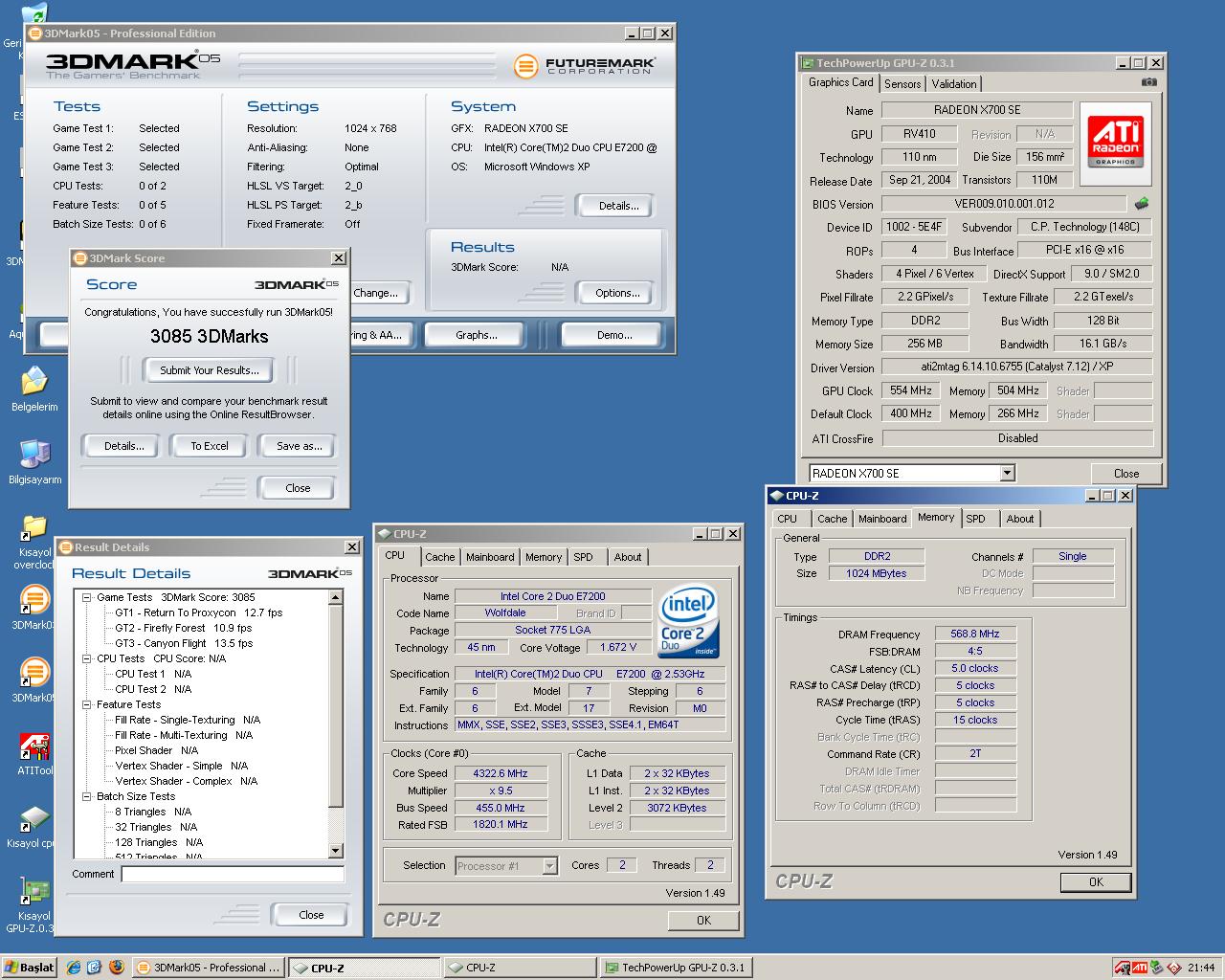The height and width of the screenshot is (980, 1225).
Task: Click the GPU-Z screenshot camera icon
Action: click(1148, 82)
